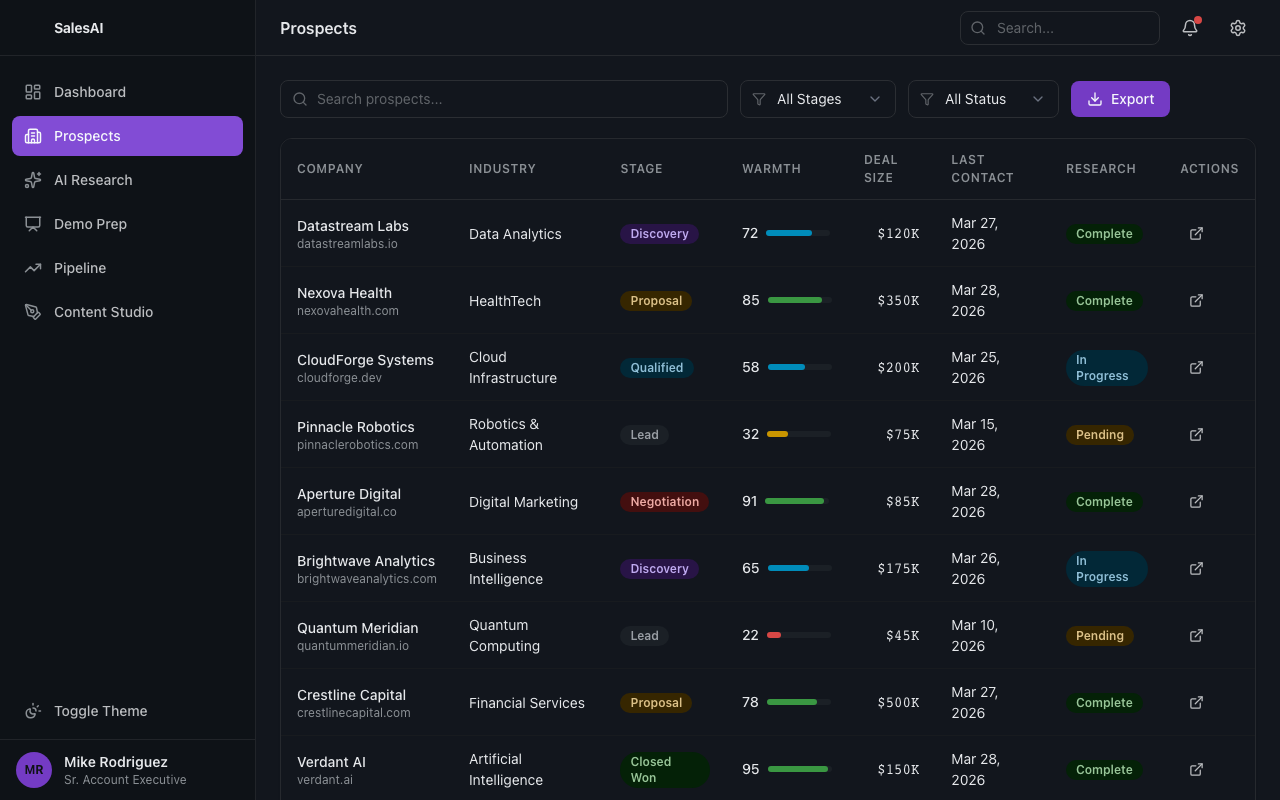Open the Pipeline trending icon

pyautogui.click(x=33, y=268)
